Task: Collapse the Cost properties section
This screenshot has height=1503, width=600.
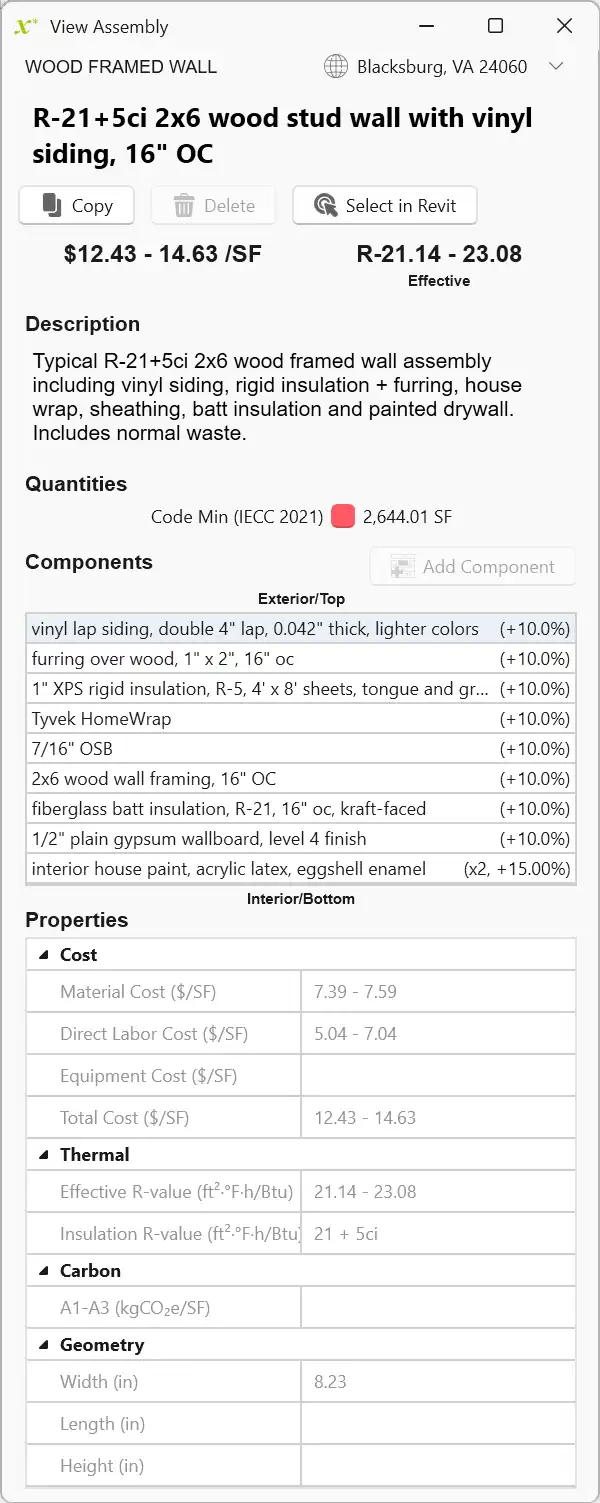Action: point(44,955)
